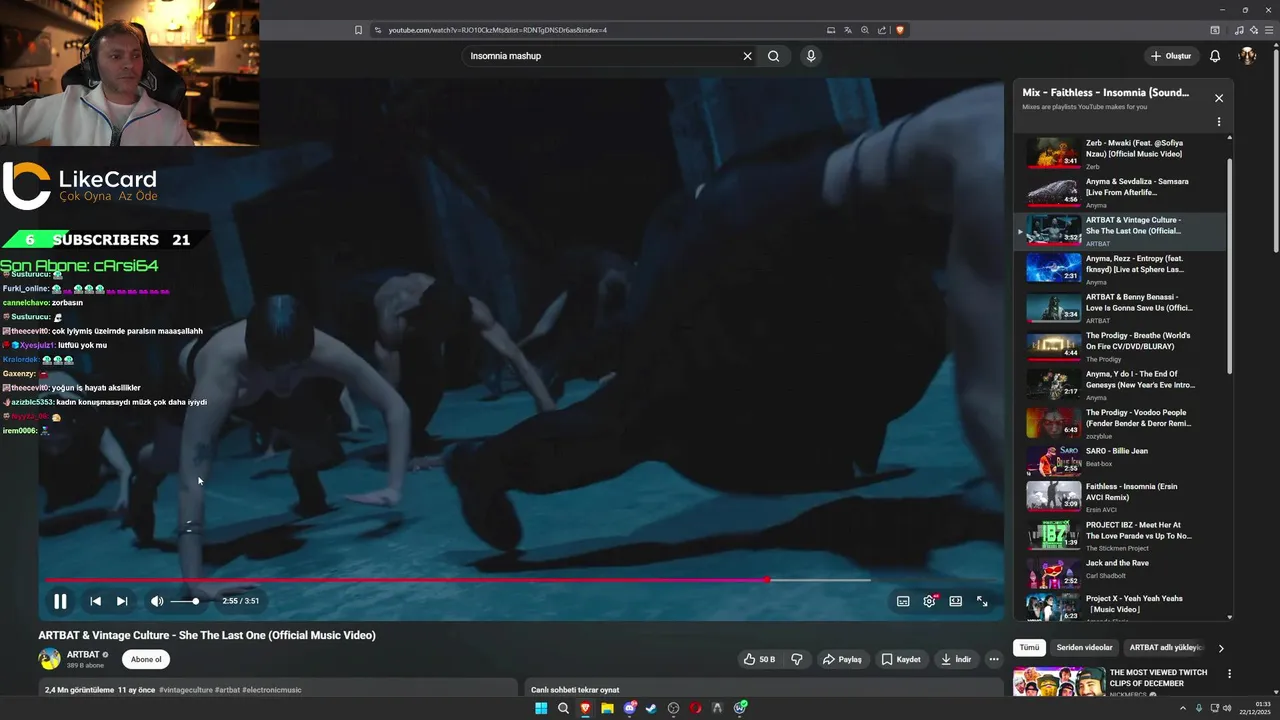This screenshot has width=1280, height=720.
Task: Play Anyma & Sevdaliza - Samsara from the mix
Action: [x=1120, y=193]
